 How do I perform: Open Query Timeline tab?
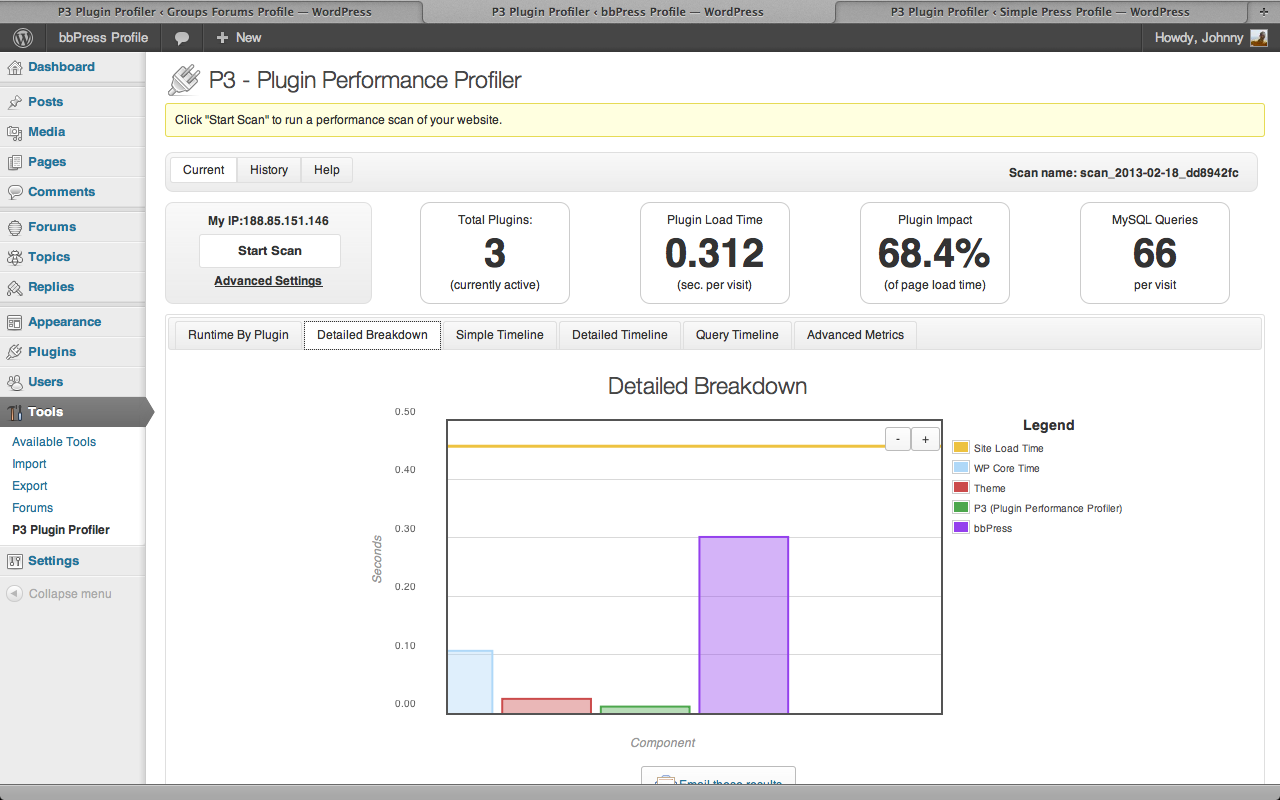(737, 335)
